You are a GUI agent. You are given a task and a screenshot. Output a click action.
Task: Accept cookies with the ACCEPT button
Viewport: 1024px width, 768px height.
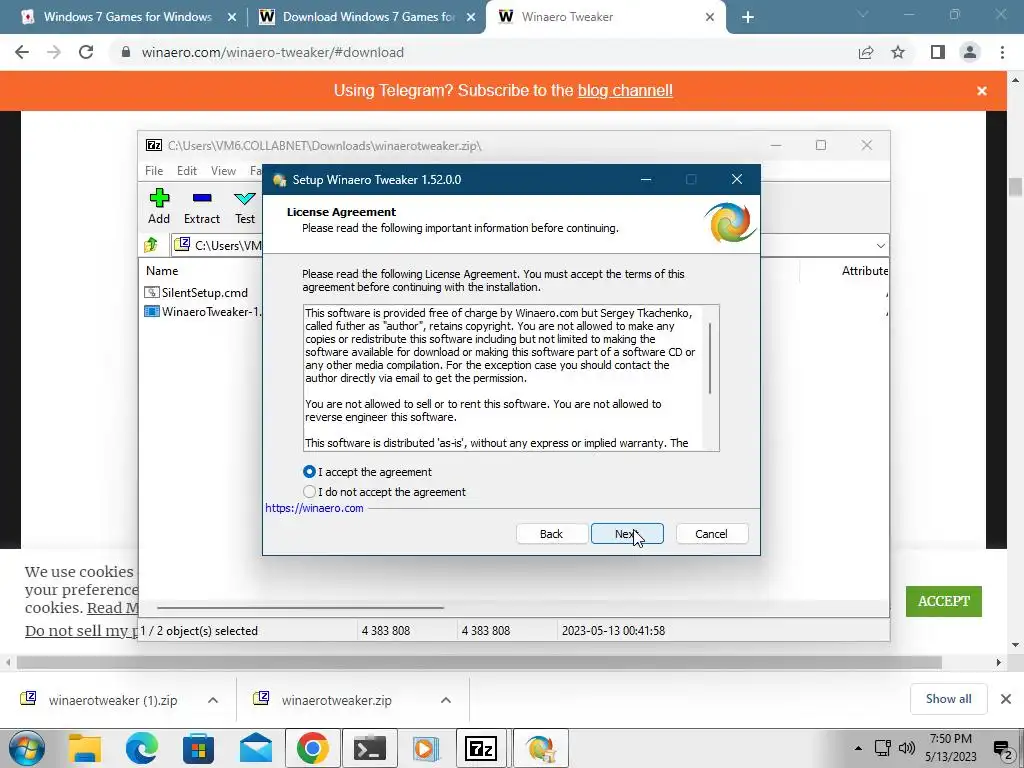[944, 601]
